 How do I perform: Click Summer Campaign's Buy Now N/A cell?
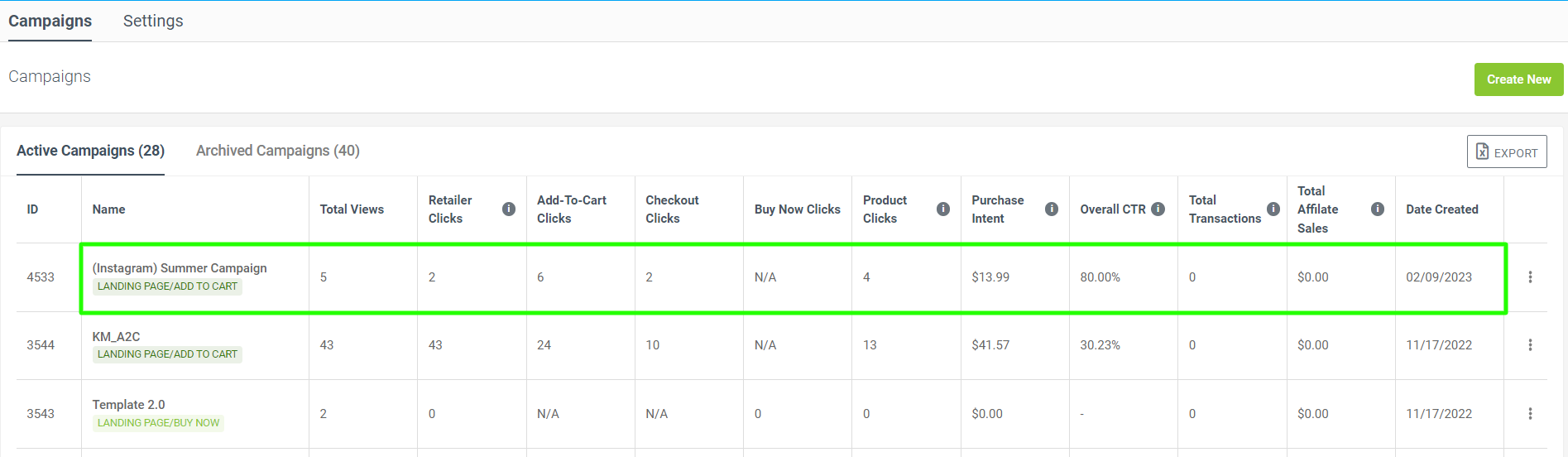(765, 277)
